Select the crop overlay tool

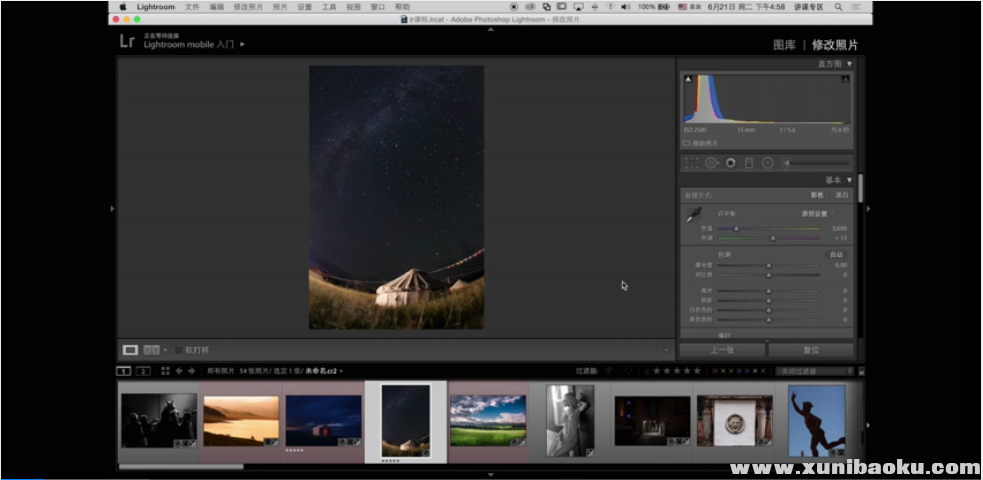(691, 163)
